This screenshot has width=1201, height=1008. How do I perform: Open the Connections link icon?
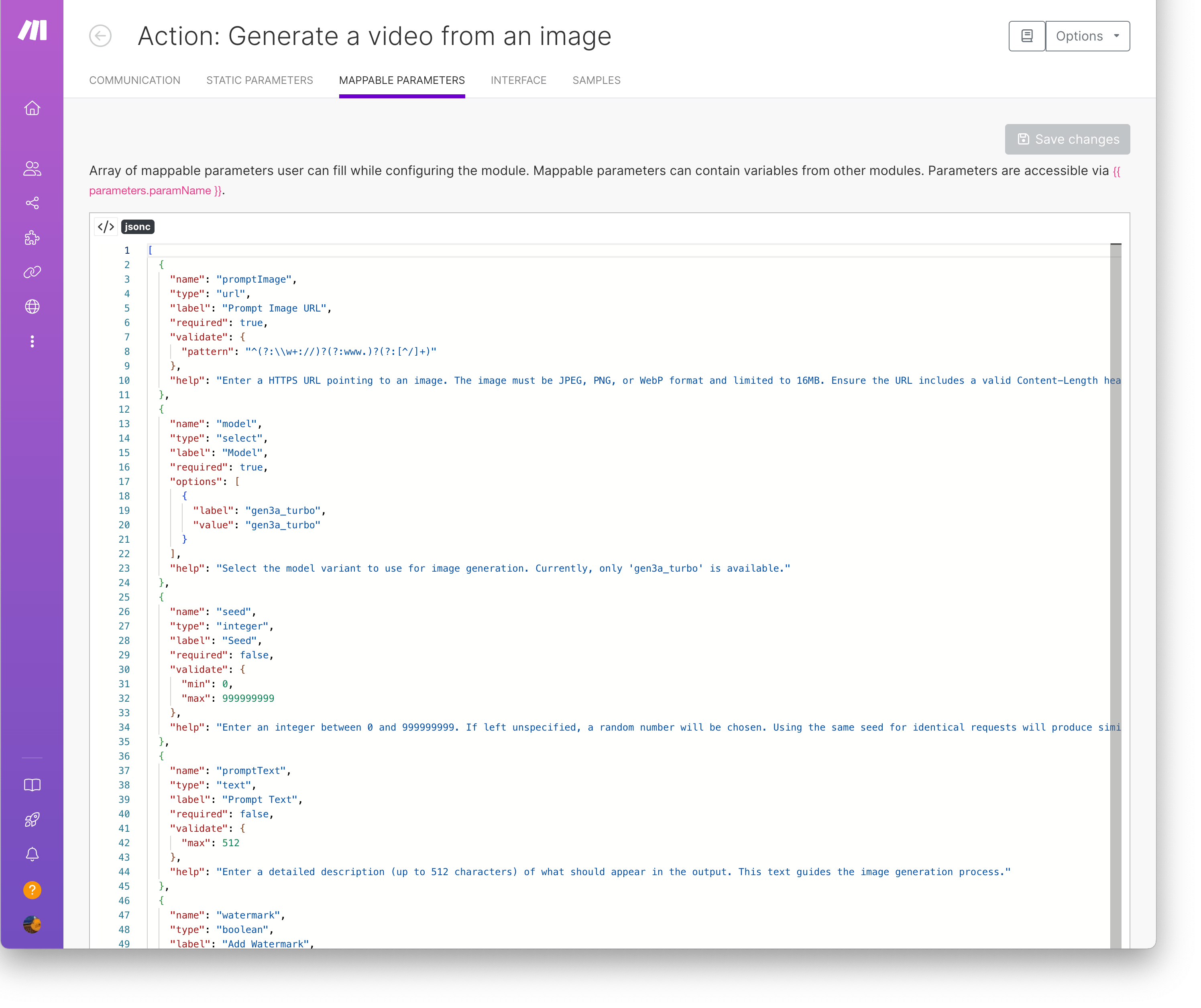pyautogui.click(x=32, y=272)
